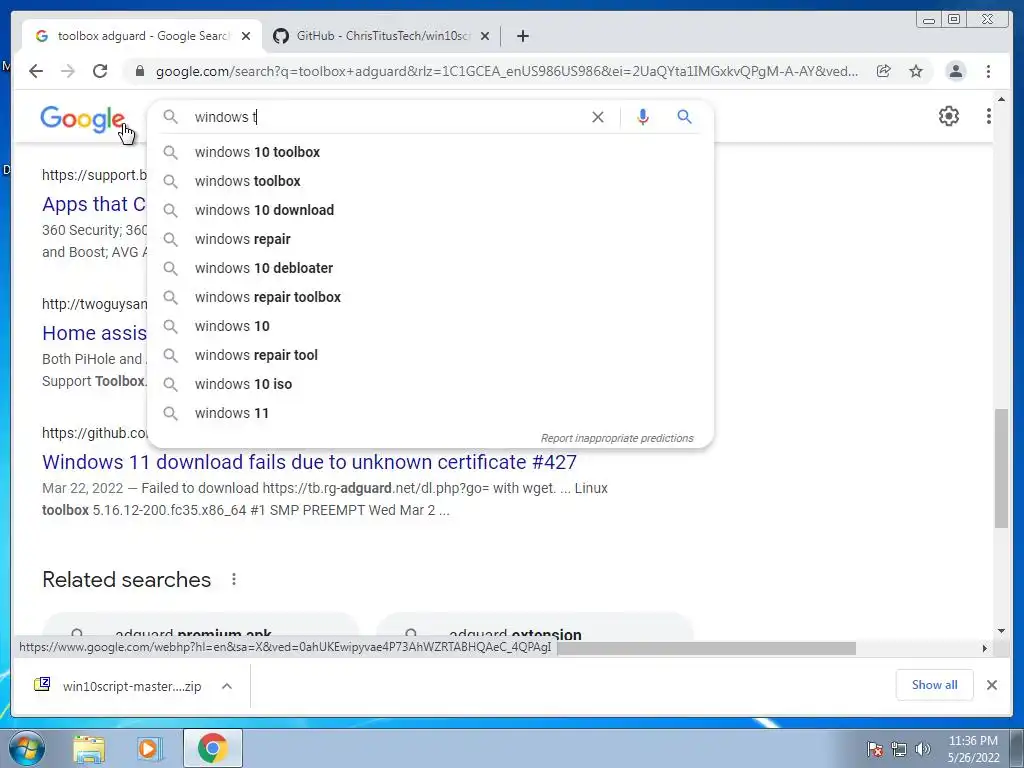Switch to toolbox adguard Google Search tab
The image size is (1024, 768).
[x=142, y=36]
